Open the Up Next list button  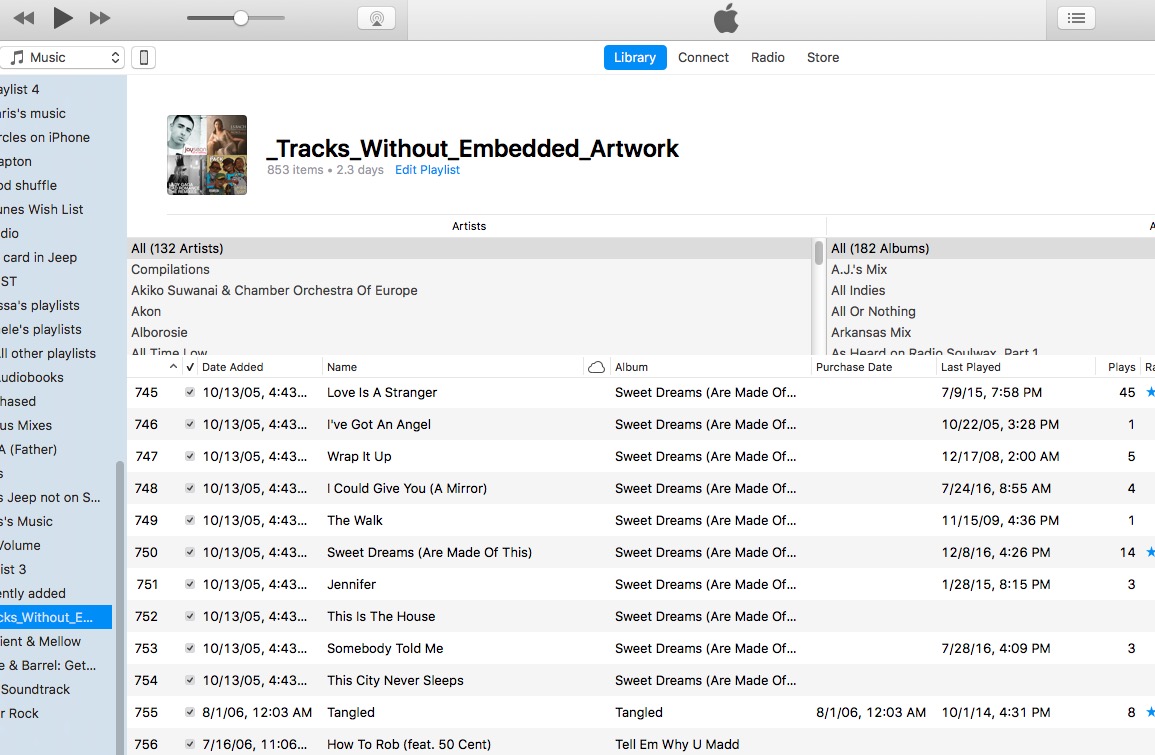[x=1076, y=18]
